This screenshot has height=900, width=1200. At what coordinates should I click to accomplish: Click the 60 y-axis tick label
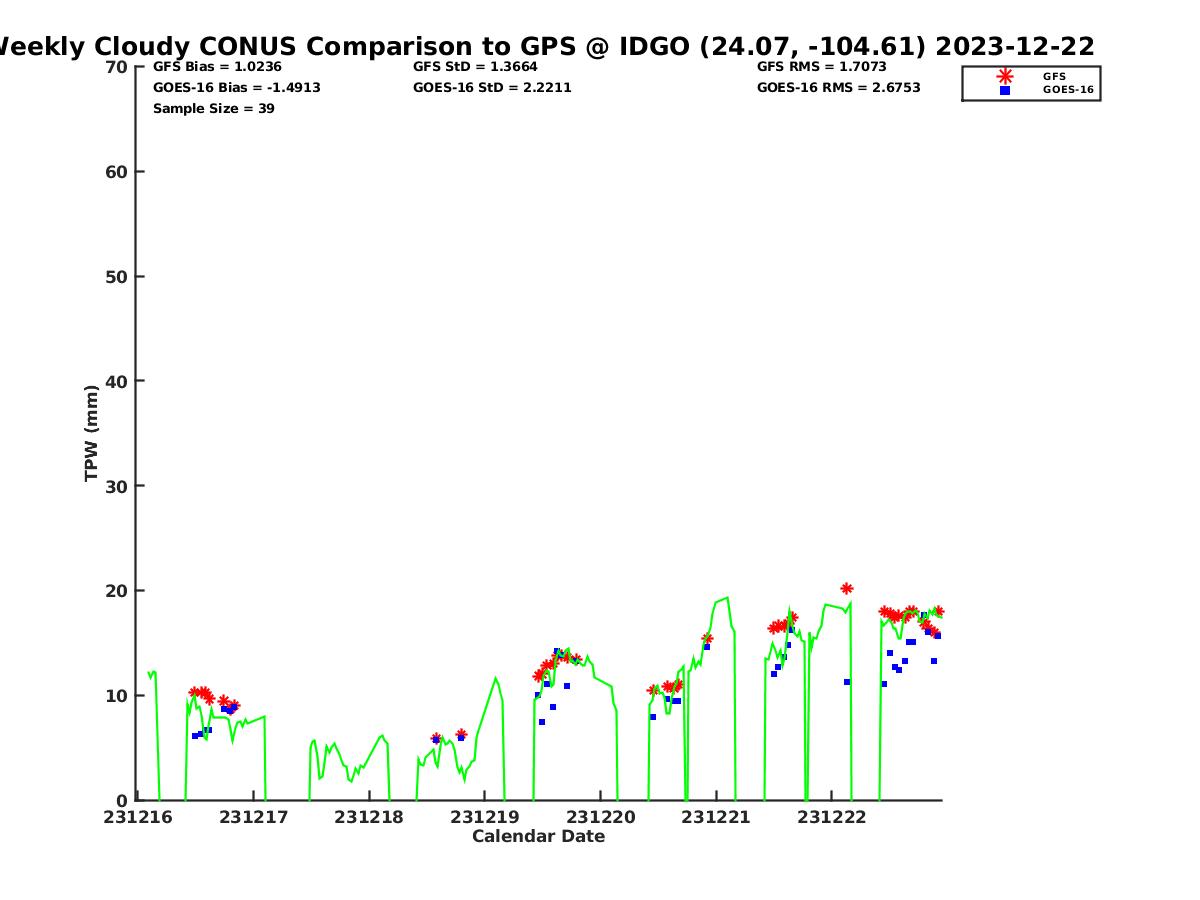[117, 172]
